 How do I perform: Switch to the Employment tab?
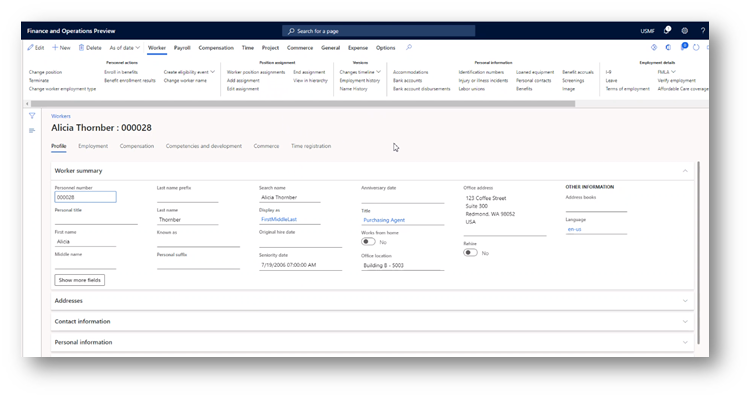pyautogui.click(x=93, y=146)
